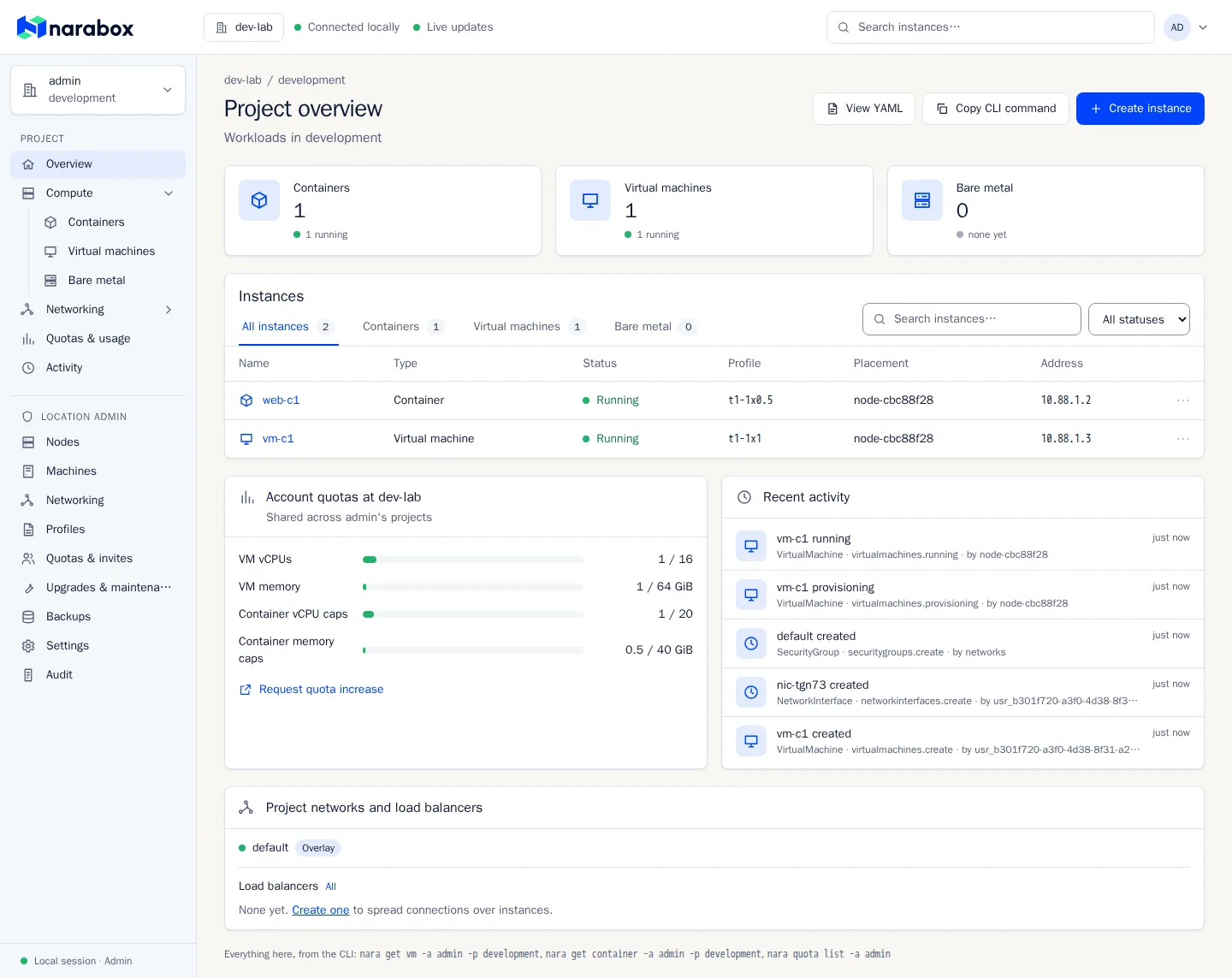This screenshot has height=978, width=1232.
Task: Click the vm-c1 running activity icon
Action: (x=751, y=546)
